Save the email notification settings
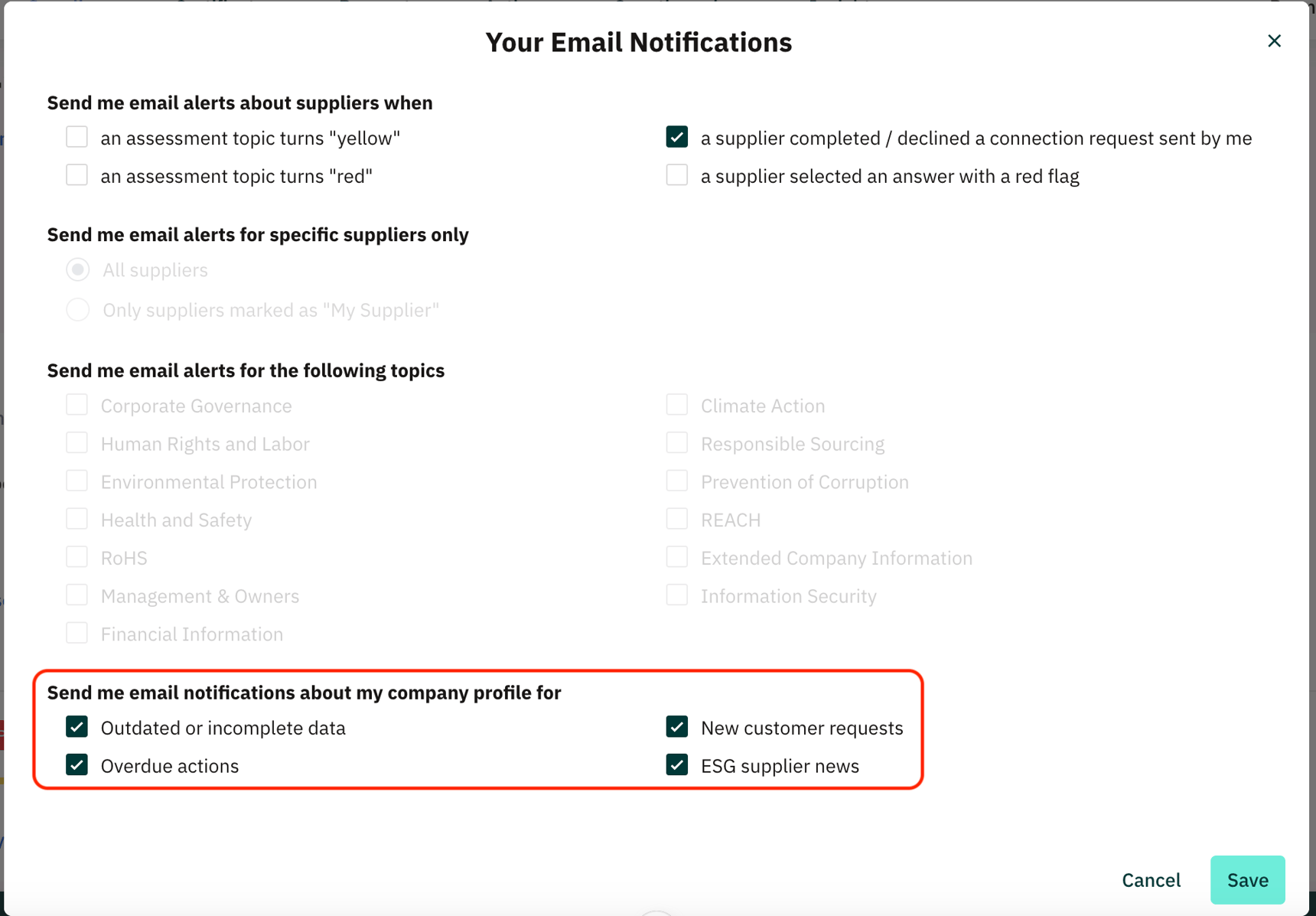 (1247, 880)
